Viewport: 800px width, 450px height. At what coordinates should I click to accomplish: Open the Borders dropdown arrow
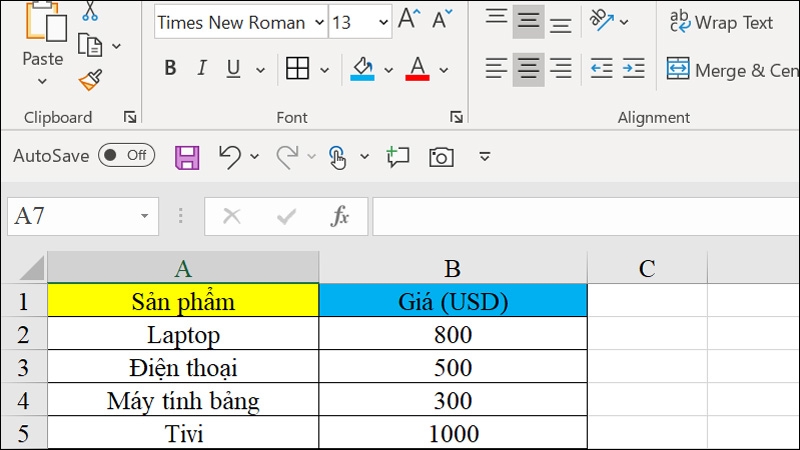[324, 70]
